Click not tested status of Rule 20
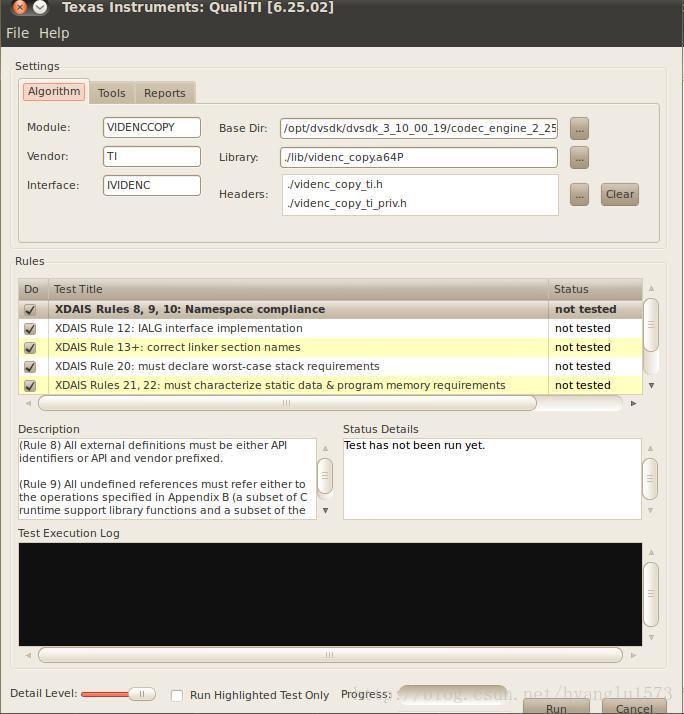Screen dimensions: 684x714 pyautogui.click(x=582, y=367)
